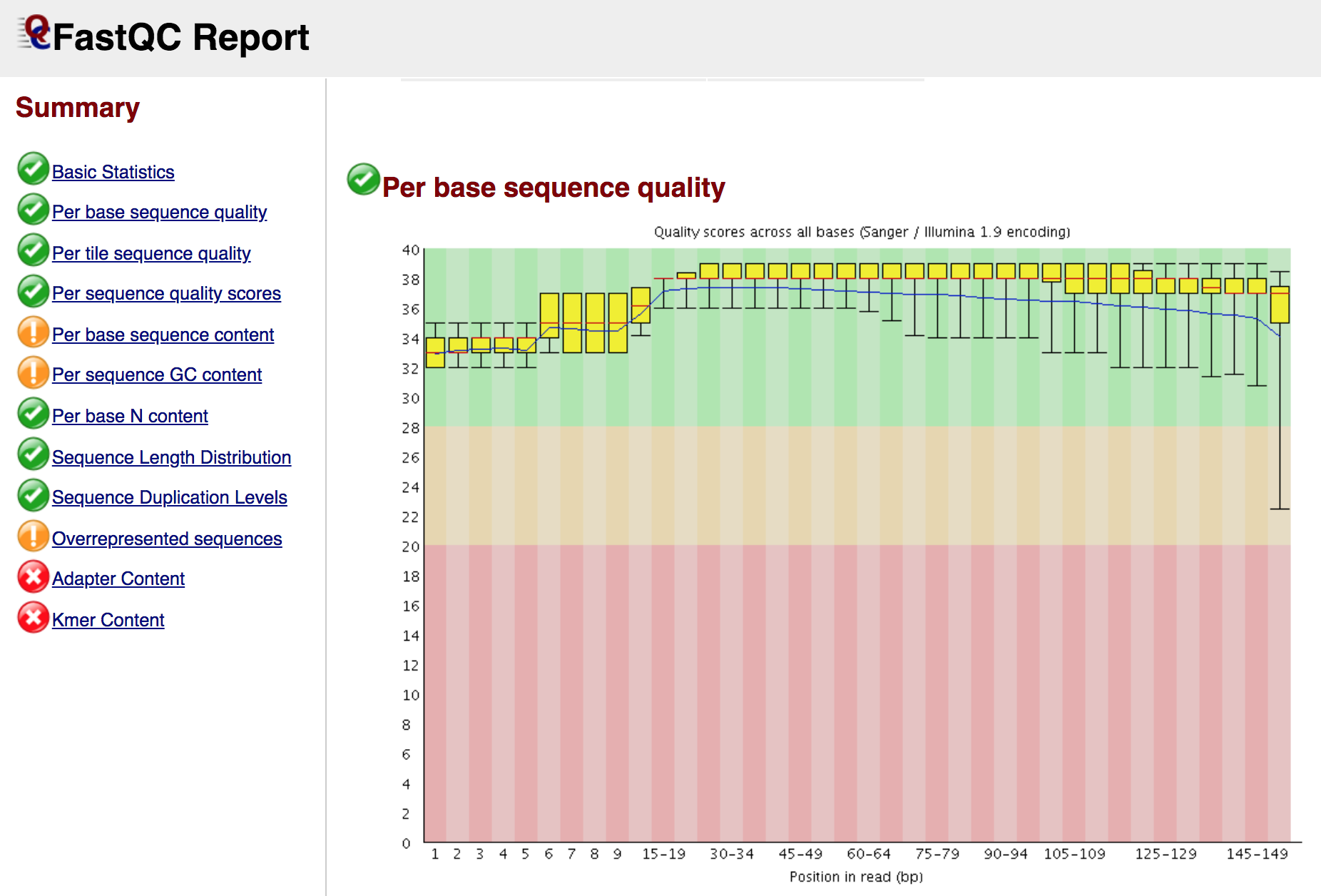
Task: Open Overrepresented sequences link
Action: coord(167,539)
